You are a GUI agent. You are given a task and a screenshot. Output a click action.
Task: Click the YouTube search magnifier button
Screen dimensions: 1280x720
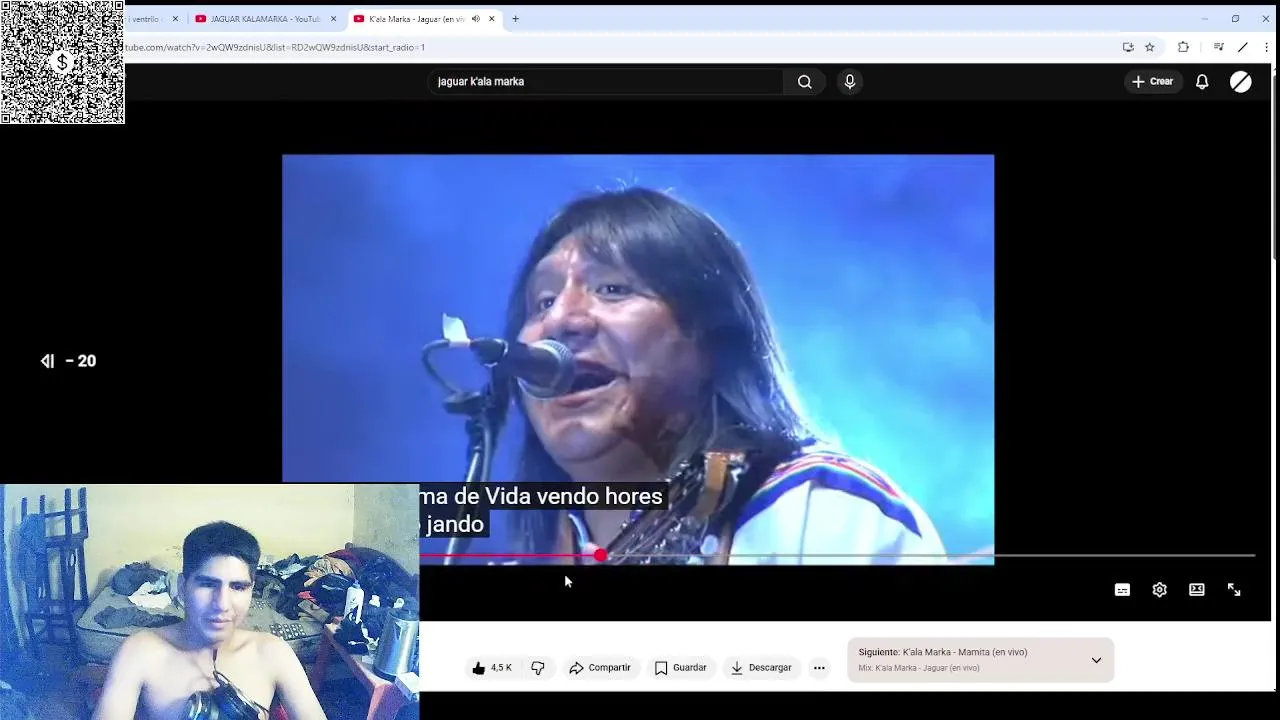pyautogui.click(x=804, y=82)
